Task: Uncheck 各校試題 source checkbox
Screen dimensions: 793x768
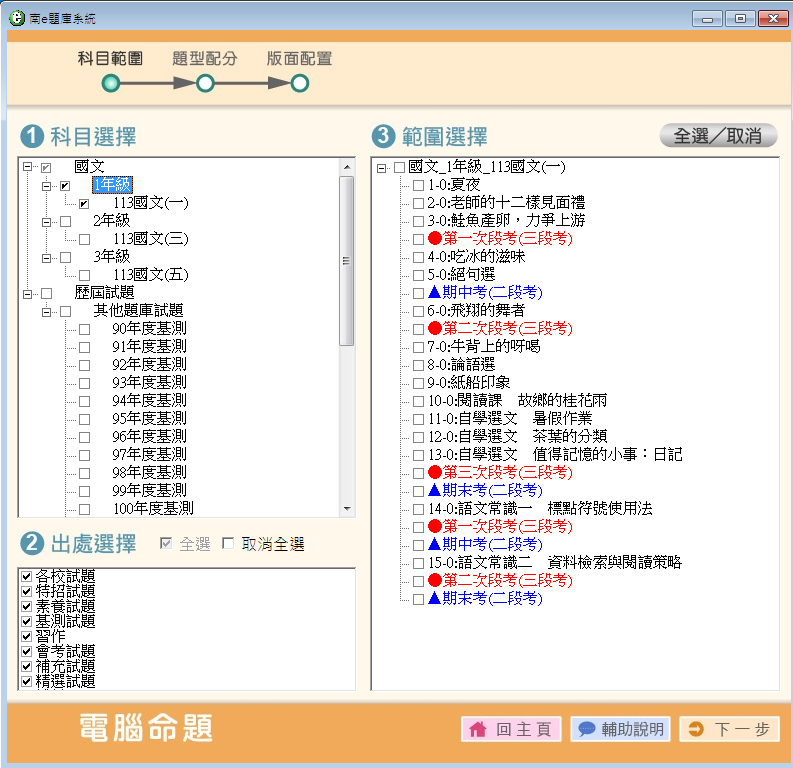Action: tap(27, 576)
